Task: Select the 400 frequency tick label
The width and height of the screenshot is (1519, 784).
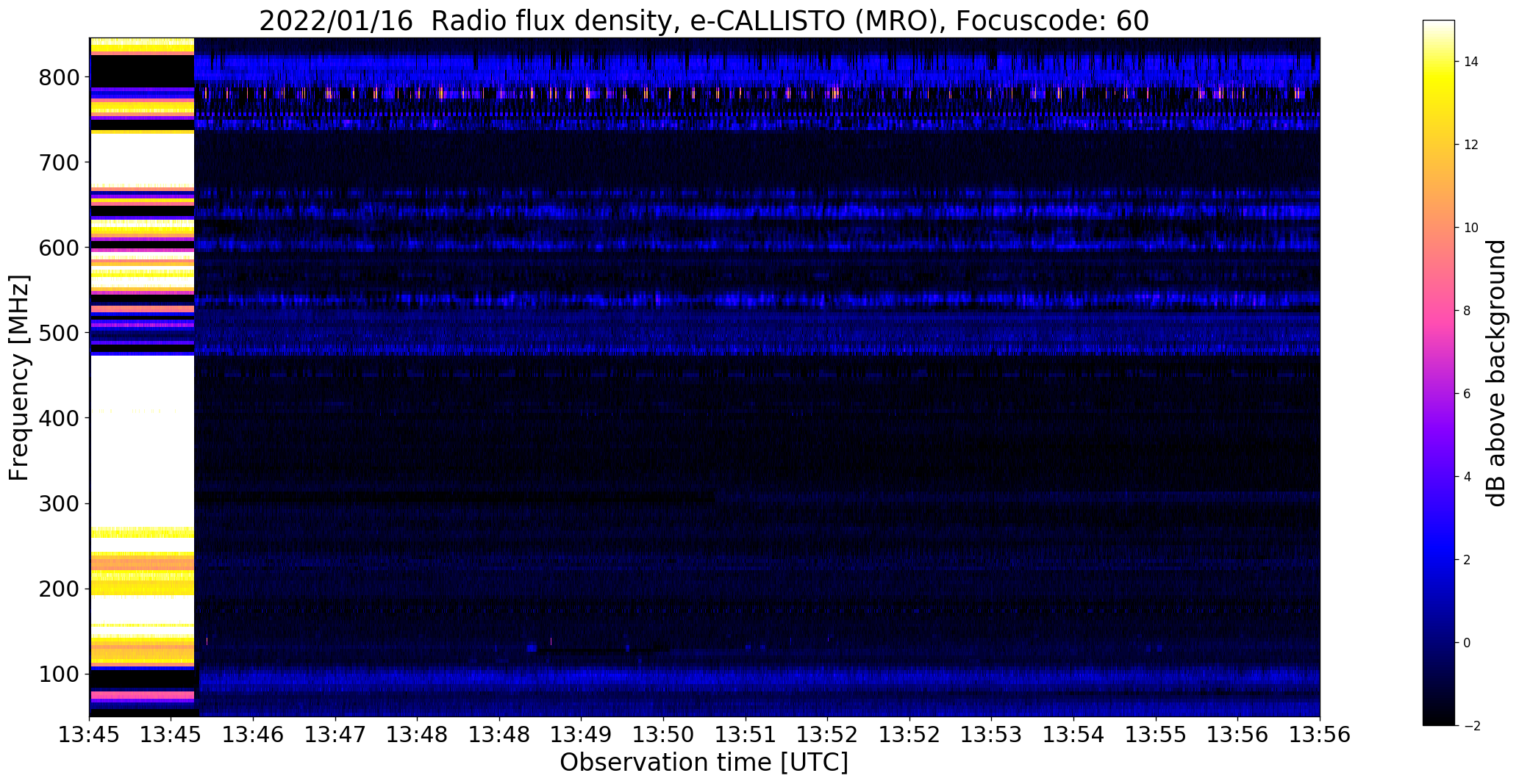Action: point(57,418)
